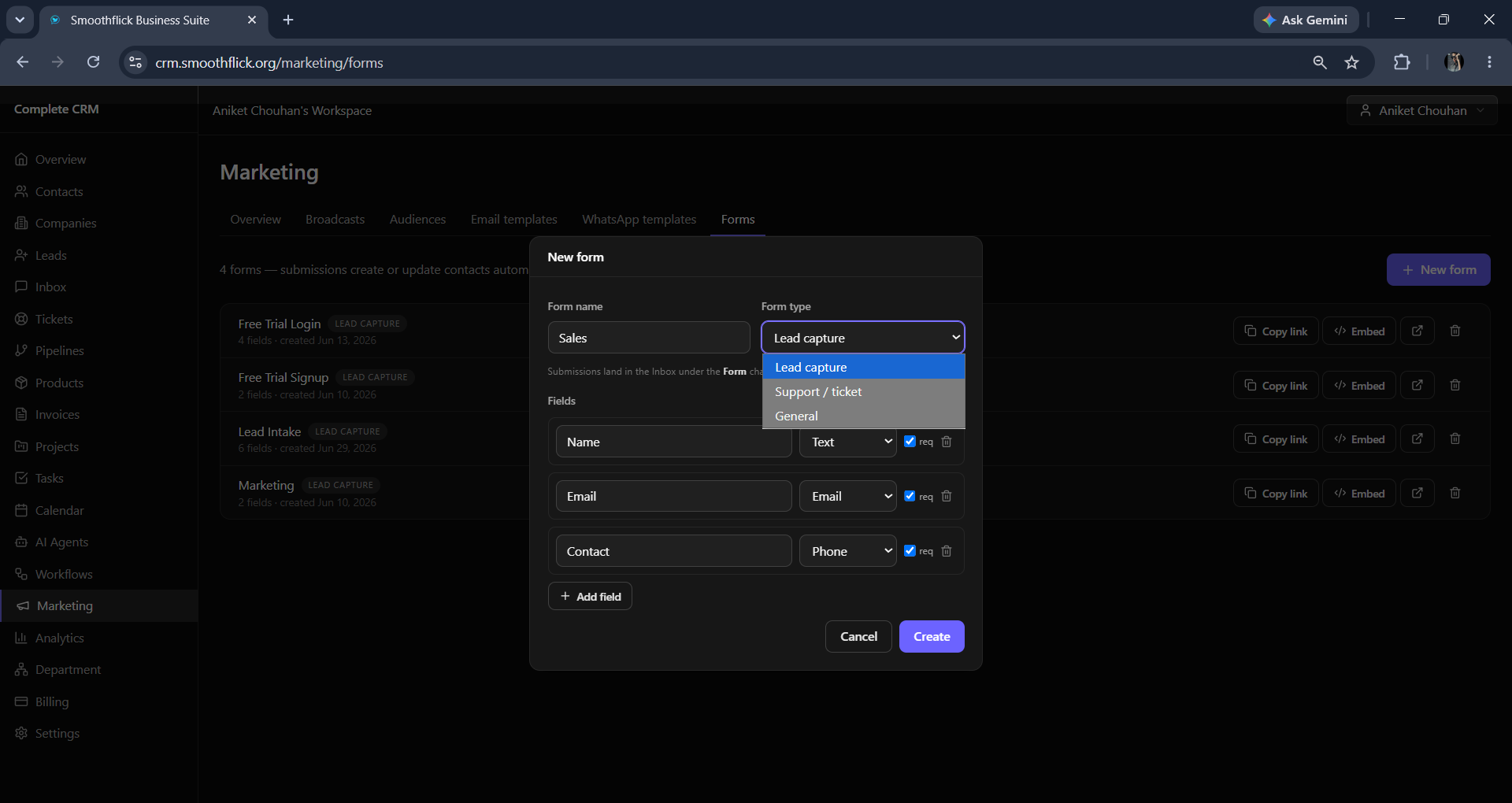Select General form type option
The width and height of the screenshot is (1512, 803).
coord(863,416)
